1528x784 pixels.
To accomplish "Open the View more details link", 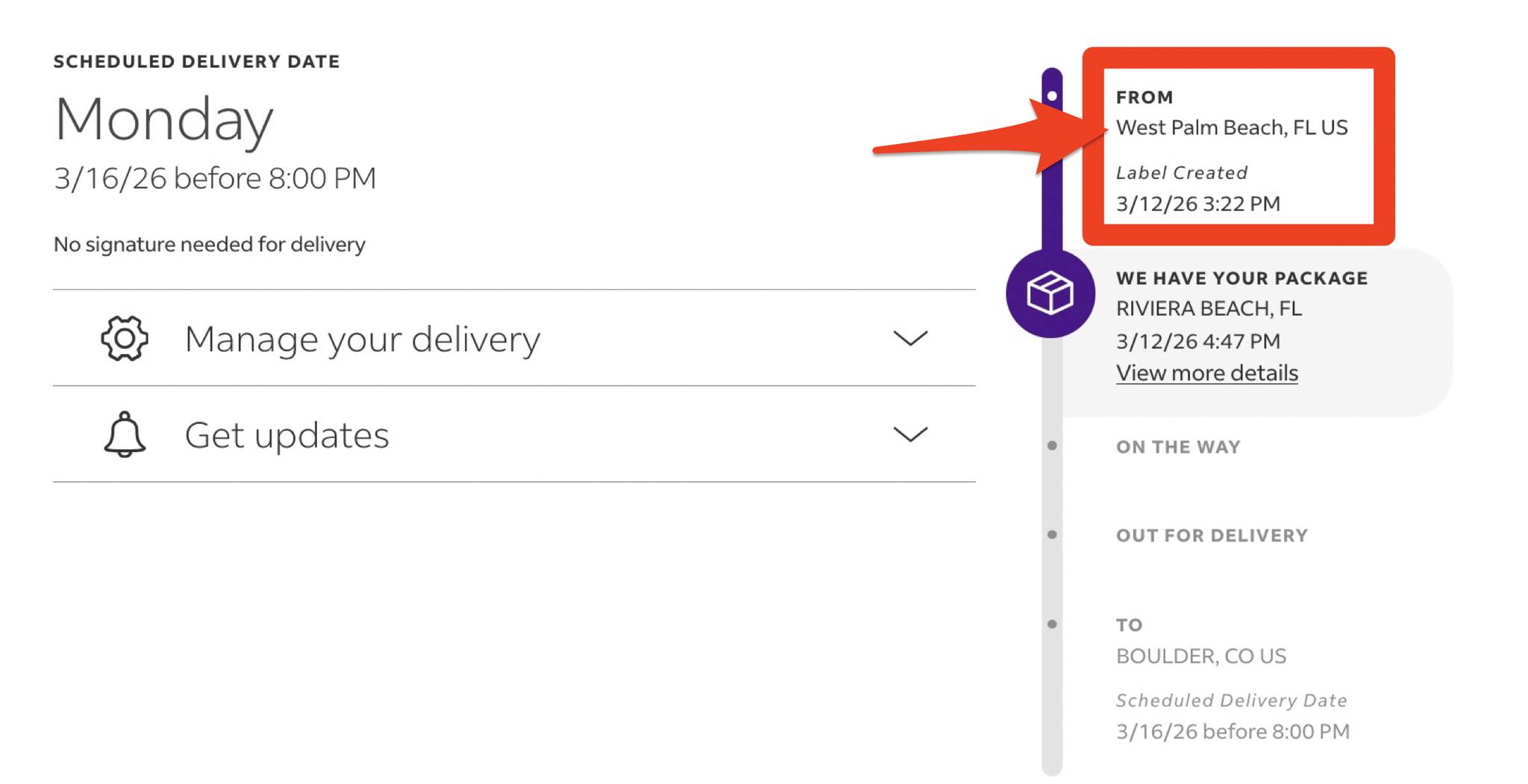I will coord(1206,373).
